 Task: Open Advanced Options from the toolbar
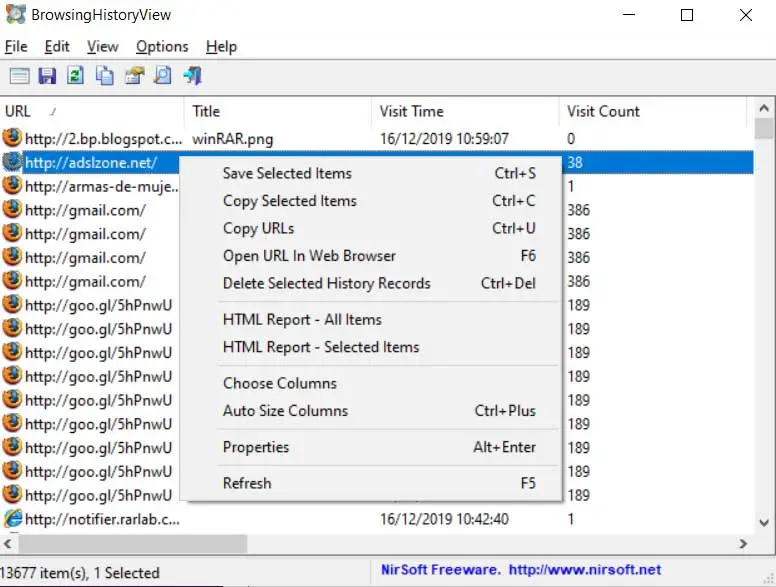[19, 76]
